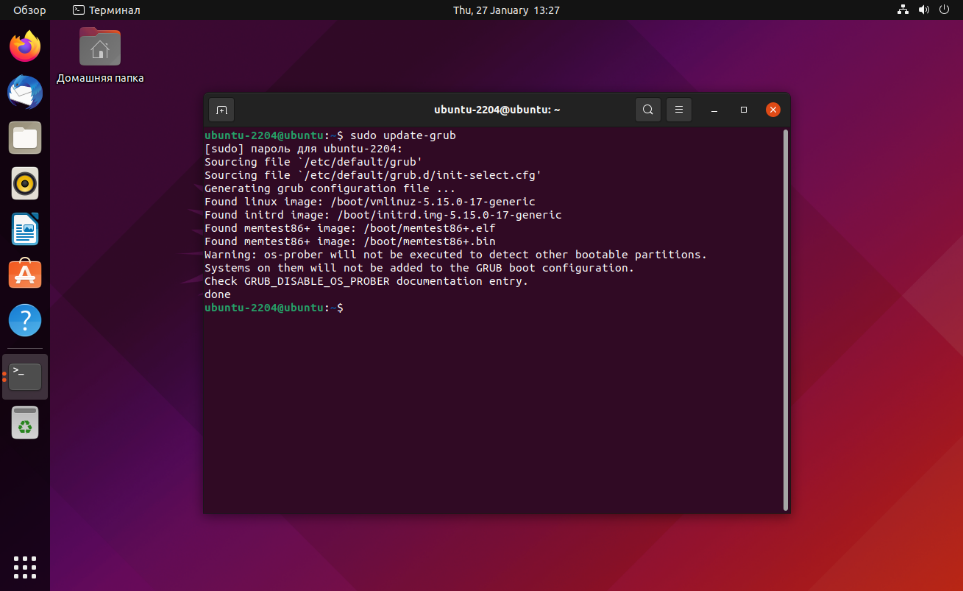Open the clock showing Thu, 27 January
The width and height of the screenshot is (963, 591).
coord(506,10)
